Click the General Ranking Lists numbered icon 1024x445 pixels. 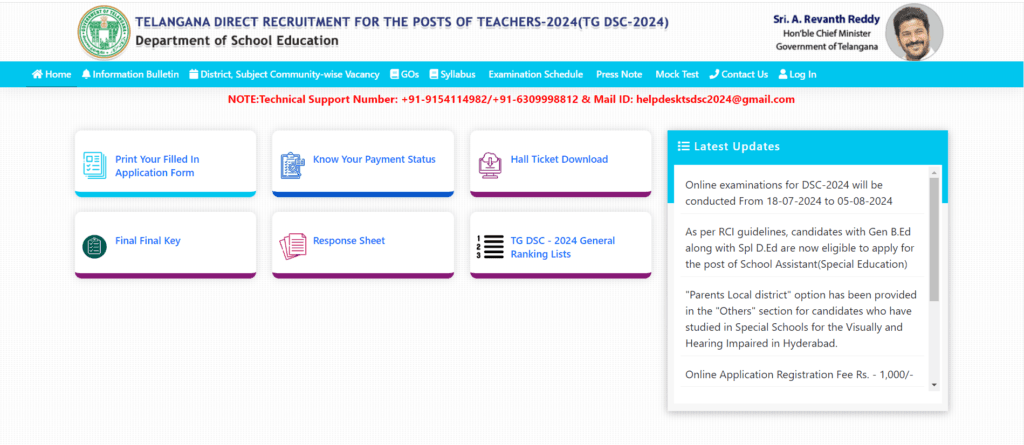[x=490, y=246]
